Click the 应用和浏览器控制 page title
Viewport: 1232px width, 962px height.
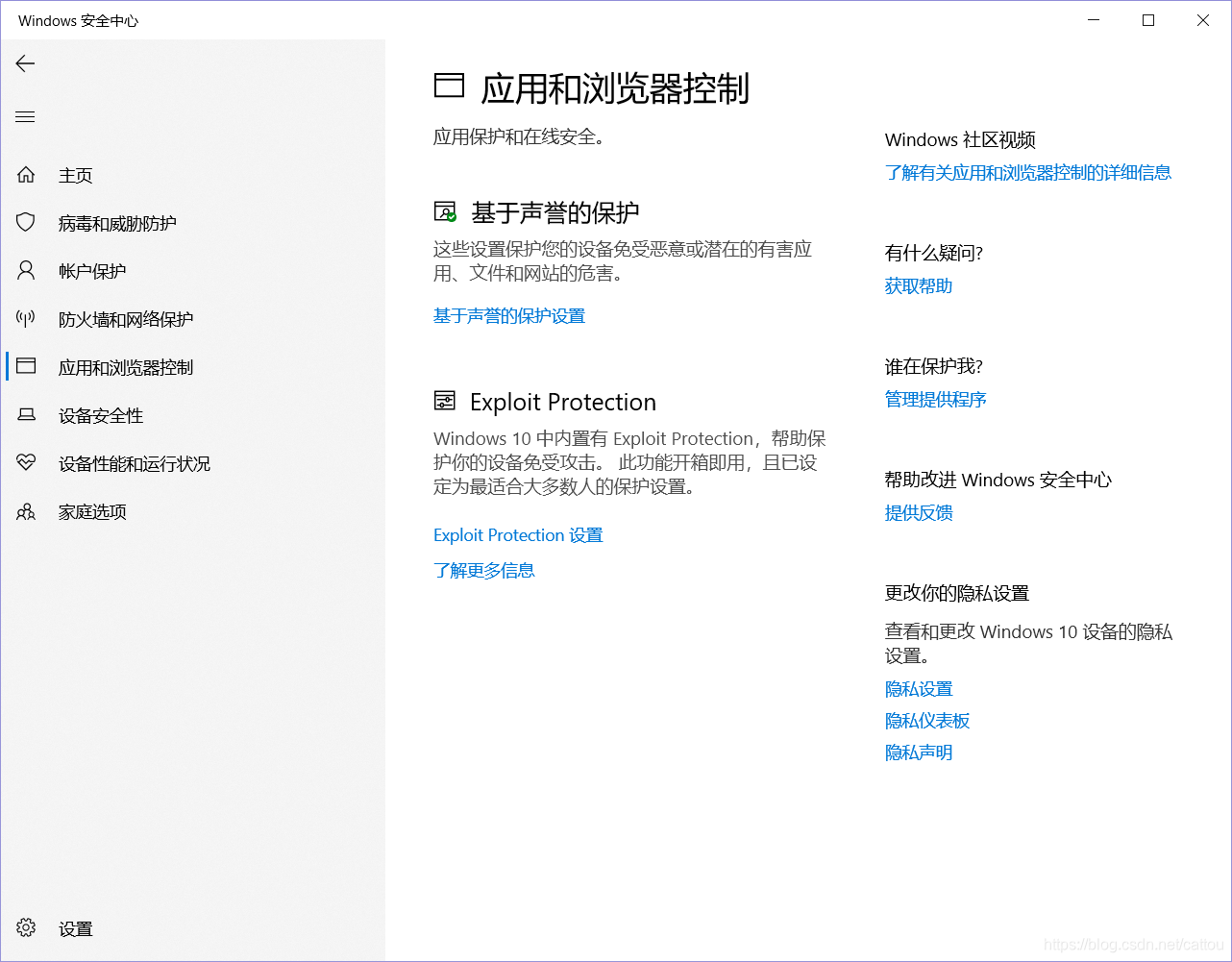point(615,88)
